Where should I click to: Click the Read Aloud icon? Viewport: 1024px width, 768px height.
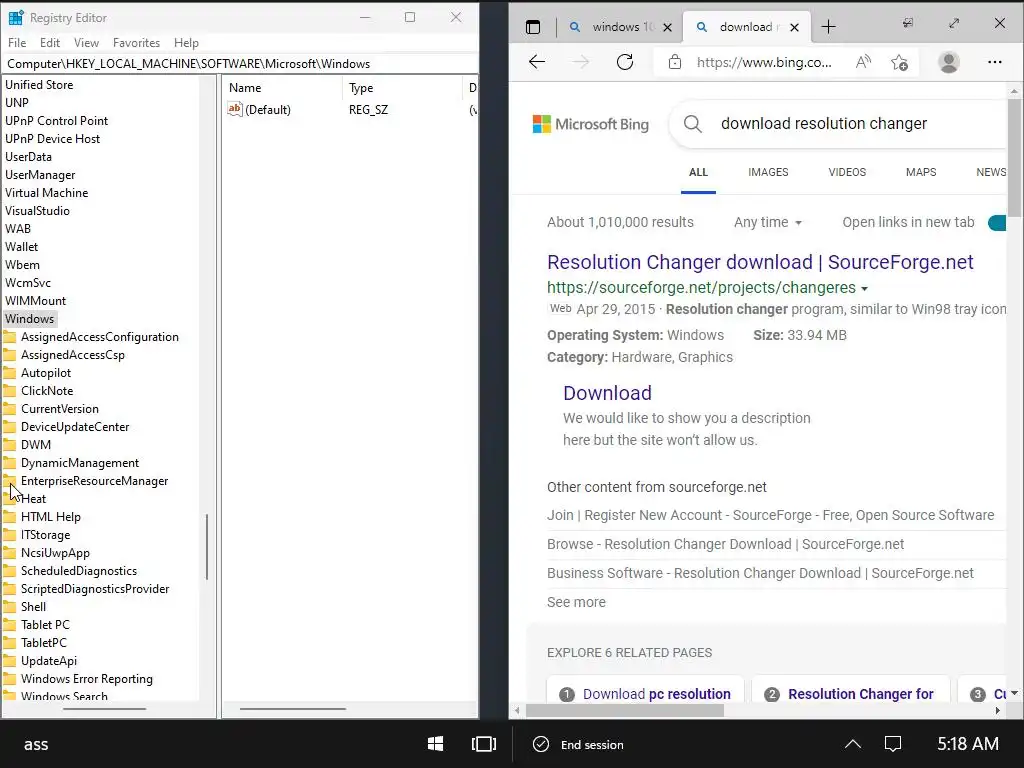tap(863, 62)
